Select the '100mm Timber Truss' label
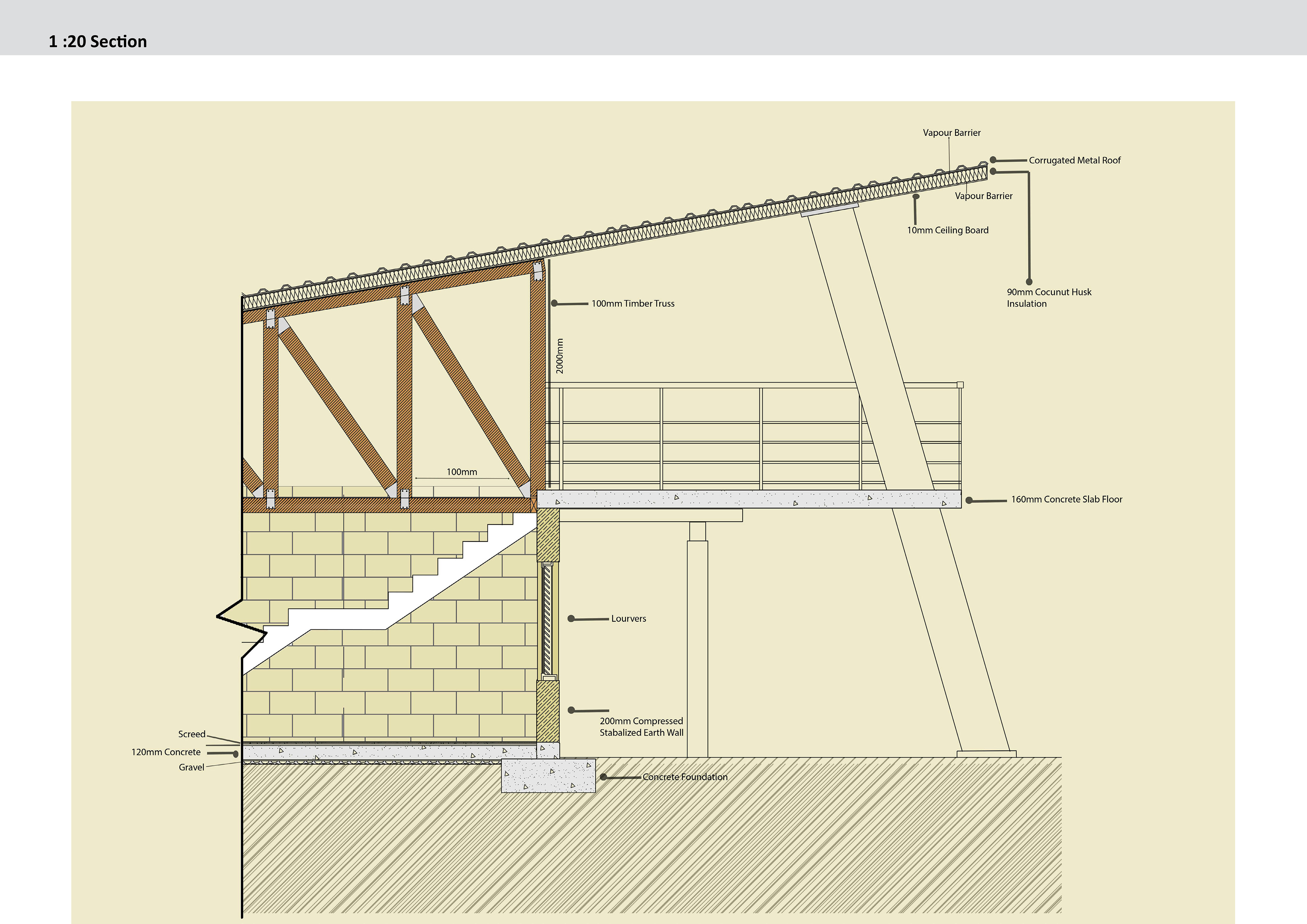 (x=633, y=304)
